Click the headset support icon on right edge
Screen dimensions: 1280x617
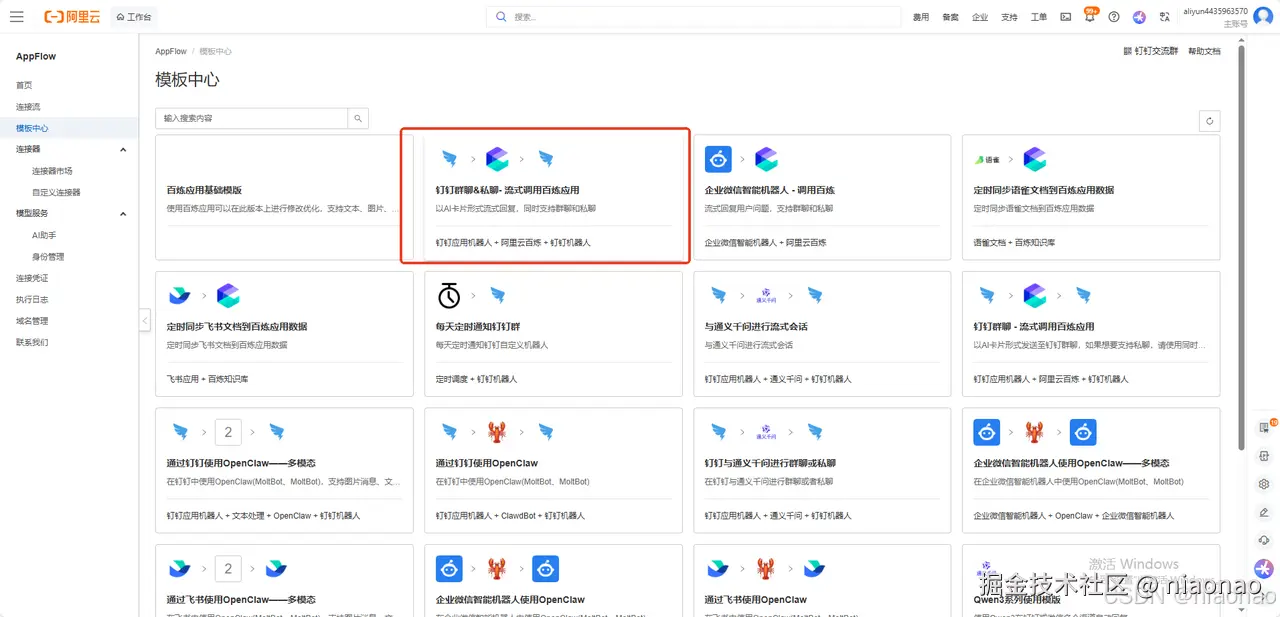click(x=1263, y=539)
